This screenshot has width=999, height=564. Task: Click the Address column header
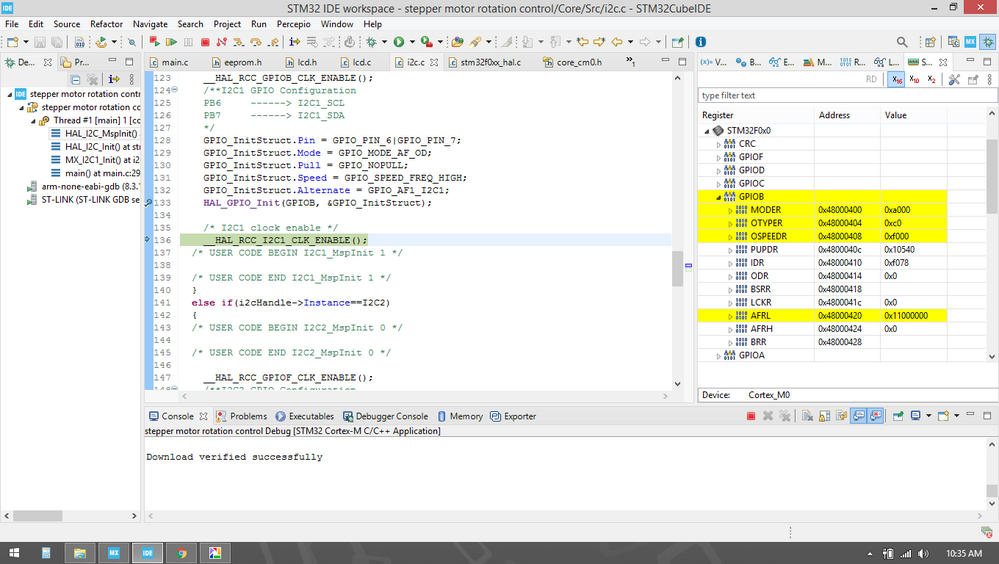tap(834, 115)
